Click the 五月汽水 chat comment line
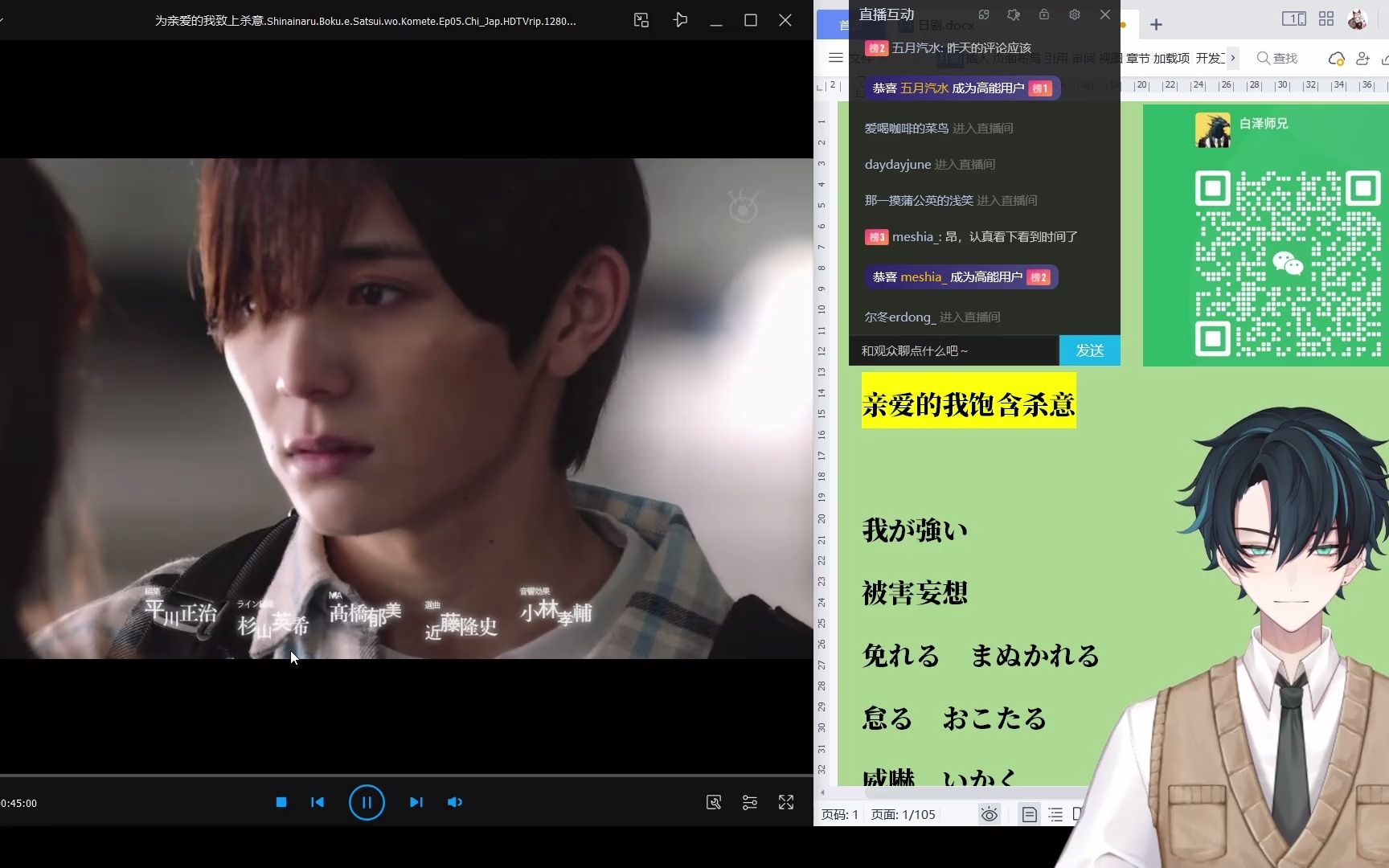The image size is (1389, 868). coord(949,48)
